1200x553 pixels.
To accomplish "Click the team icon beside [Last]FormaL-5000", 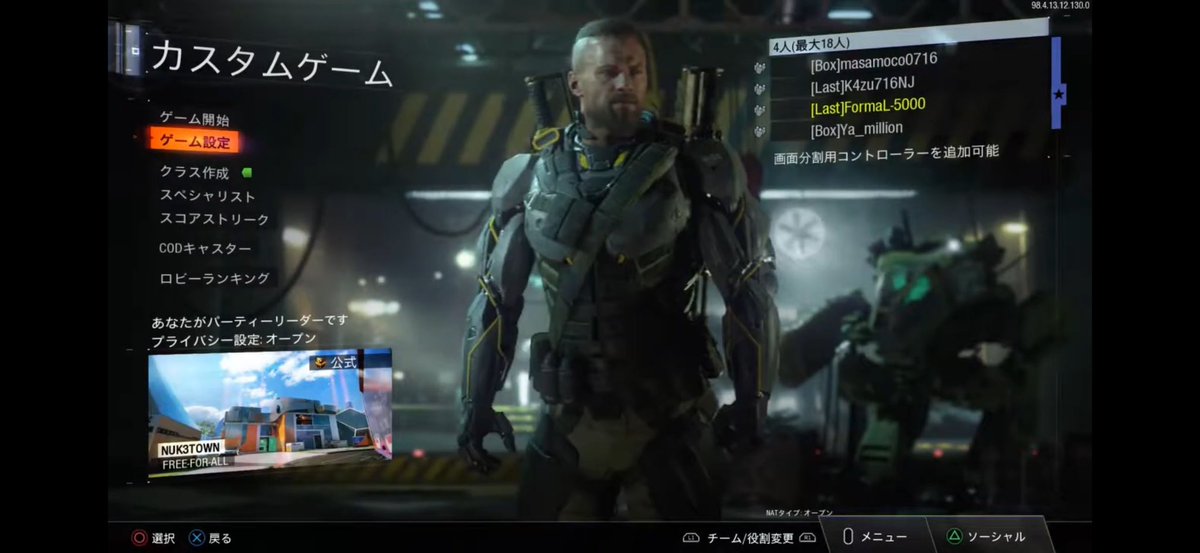I will [x=759, y=110].
